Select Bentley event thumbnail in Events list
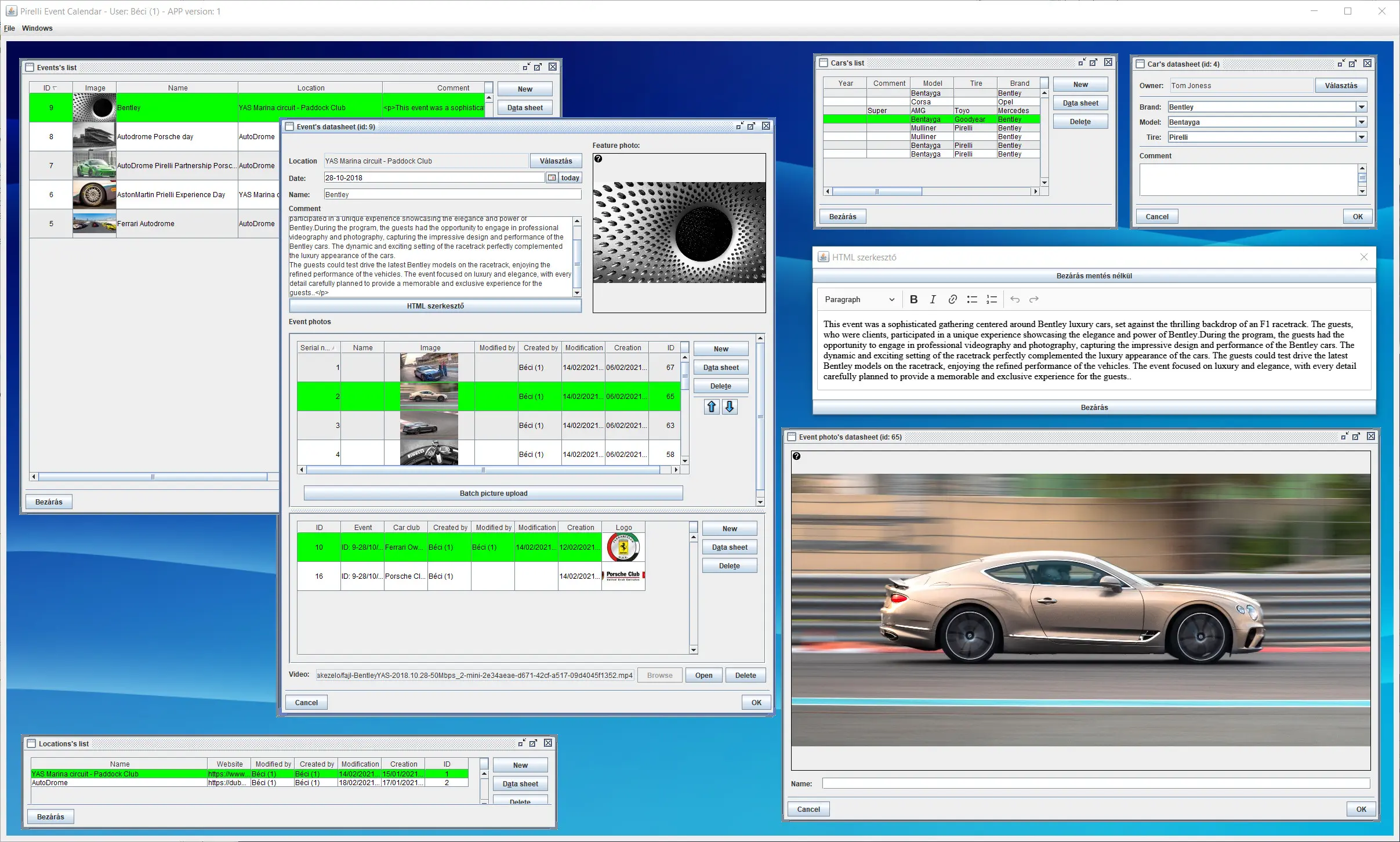 click(x=95, y=108)
